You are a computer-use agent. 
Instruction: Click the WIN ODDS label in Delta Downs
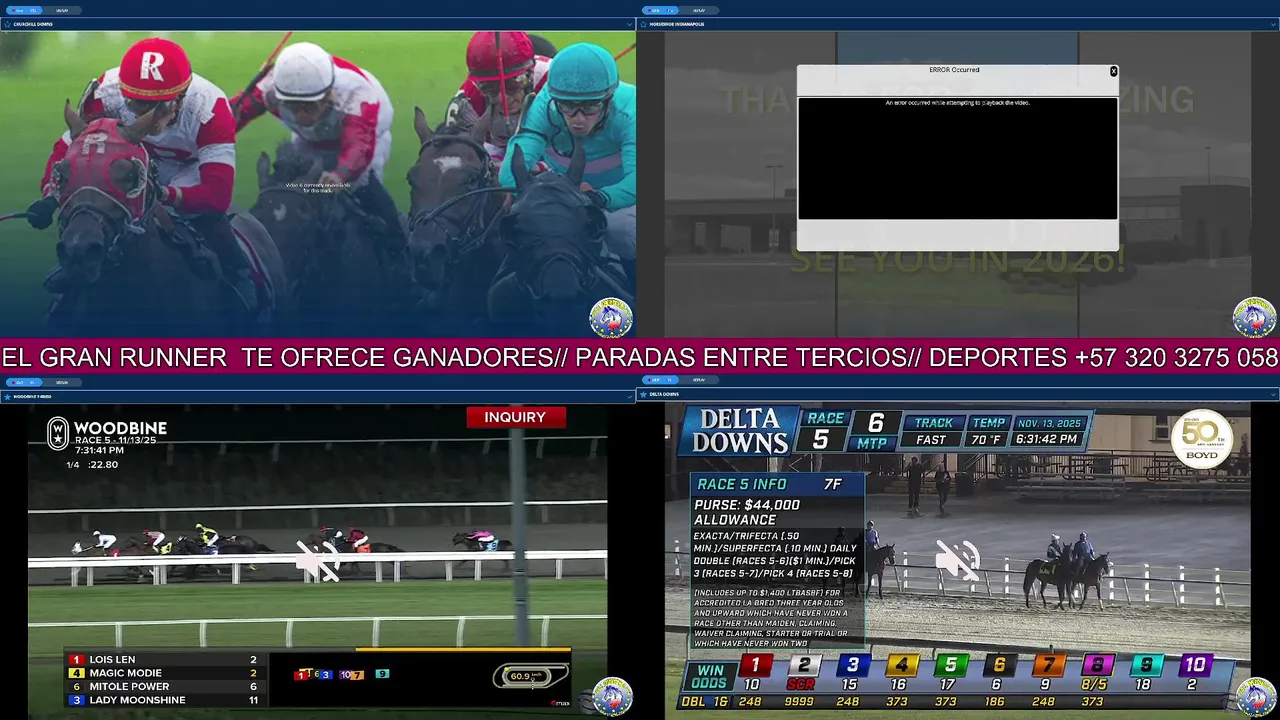click(x=711, y=677)
